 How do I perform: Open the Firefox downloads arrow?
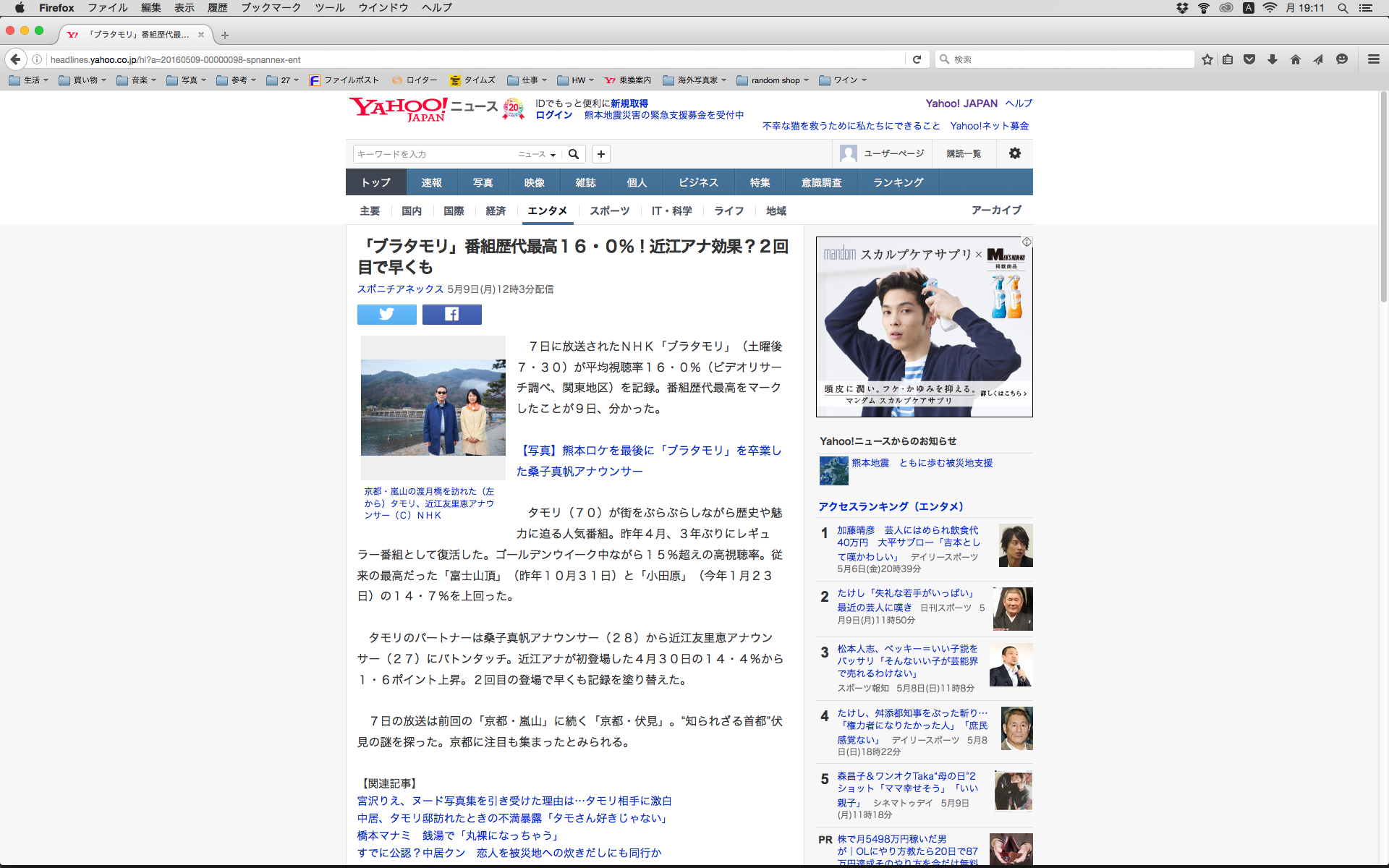pyautogui.click(x=1273, y=59)
